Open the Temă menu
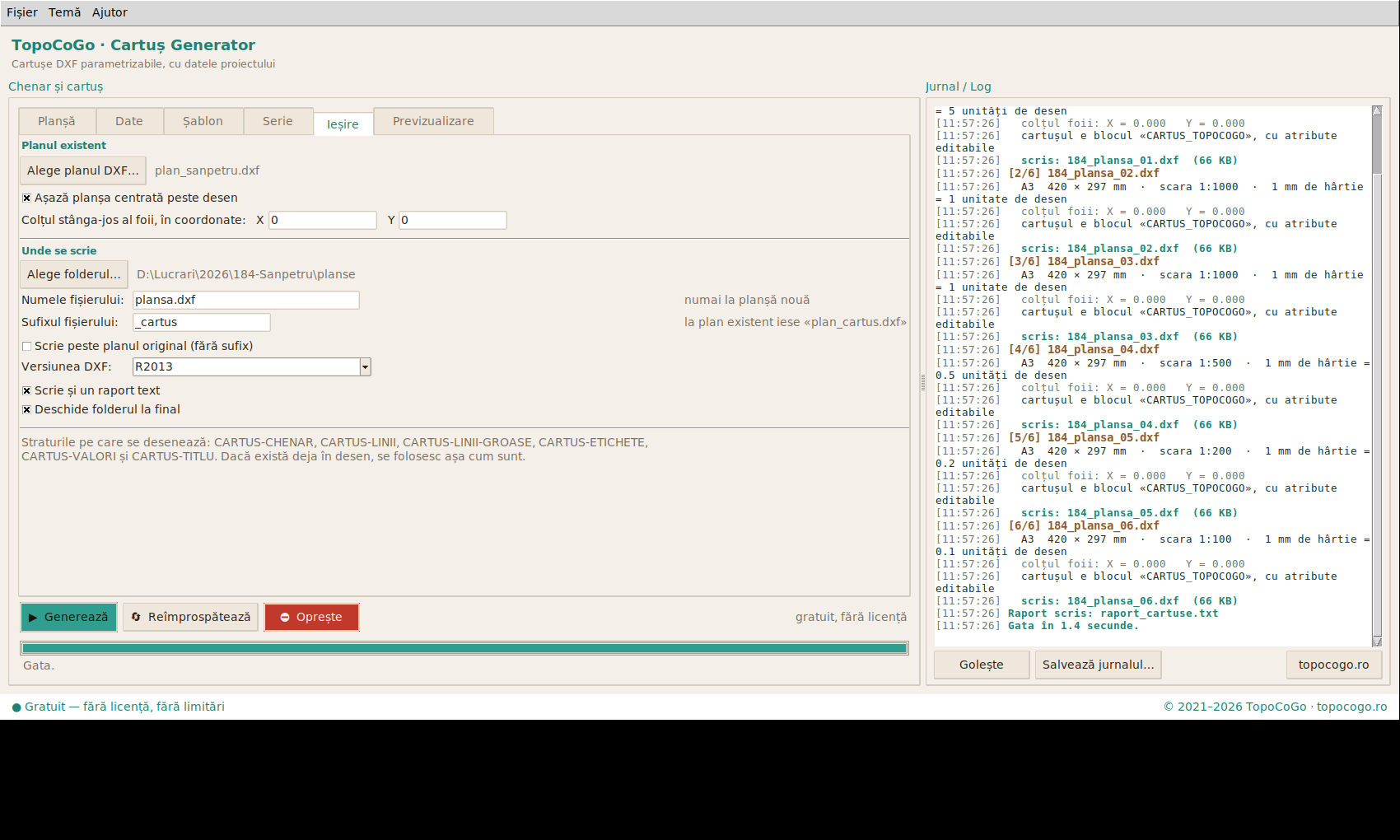Screen dimensions: 1400x840 coord(64,12)
